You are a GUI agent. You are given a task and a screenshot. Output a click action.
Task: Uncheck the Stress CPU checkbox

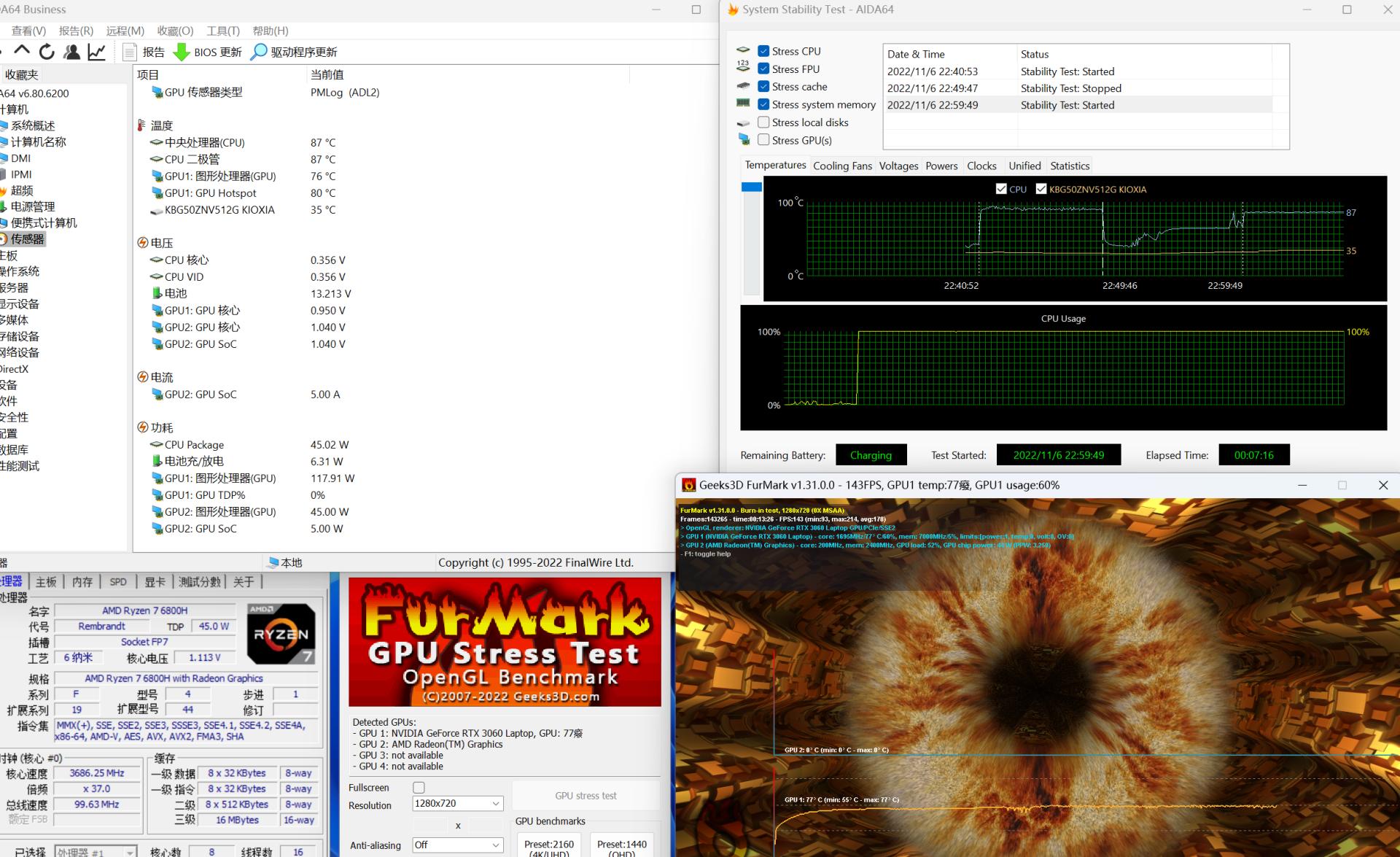tap(763, 51)
